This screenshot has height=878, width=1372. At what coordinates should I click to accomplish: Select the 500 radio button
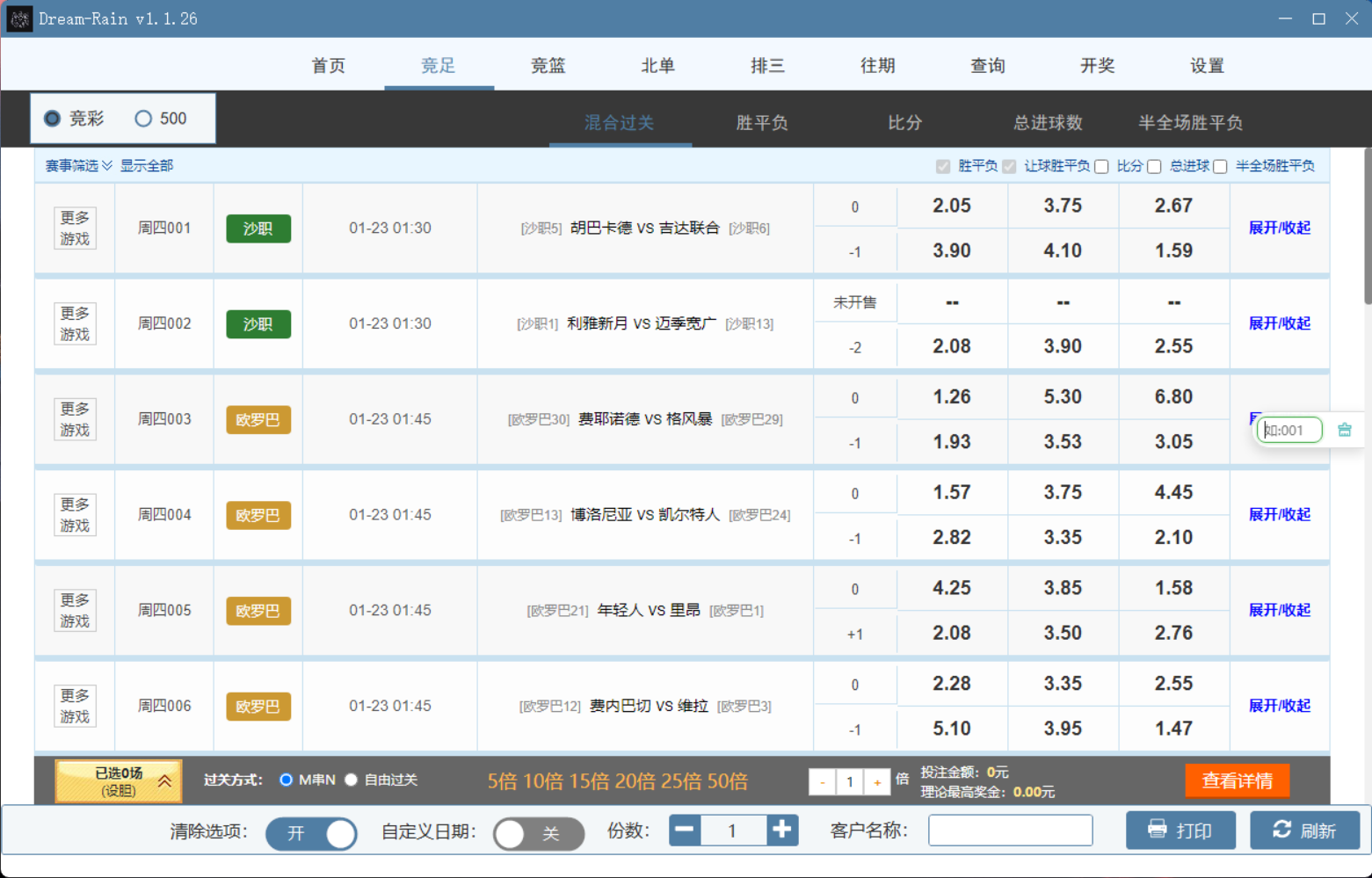coord(143,119)
